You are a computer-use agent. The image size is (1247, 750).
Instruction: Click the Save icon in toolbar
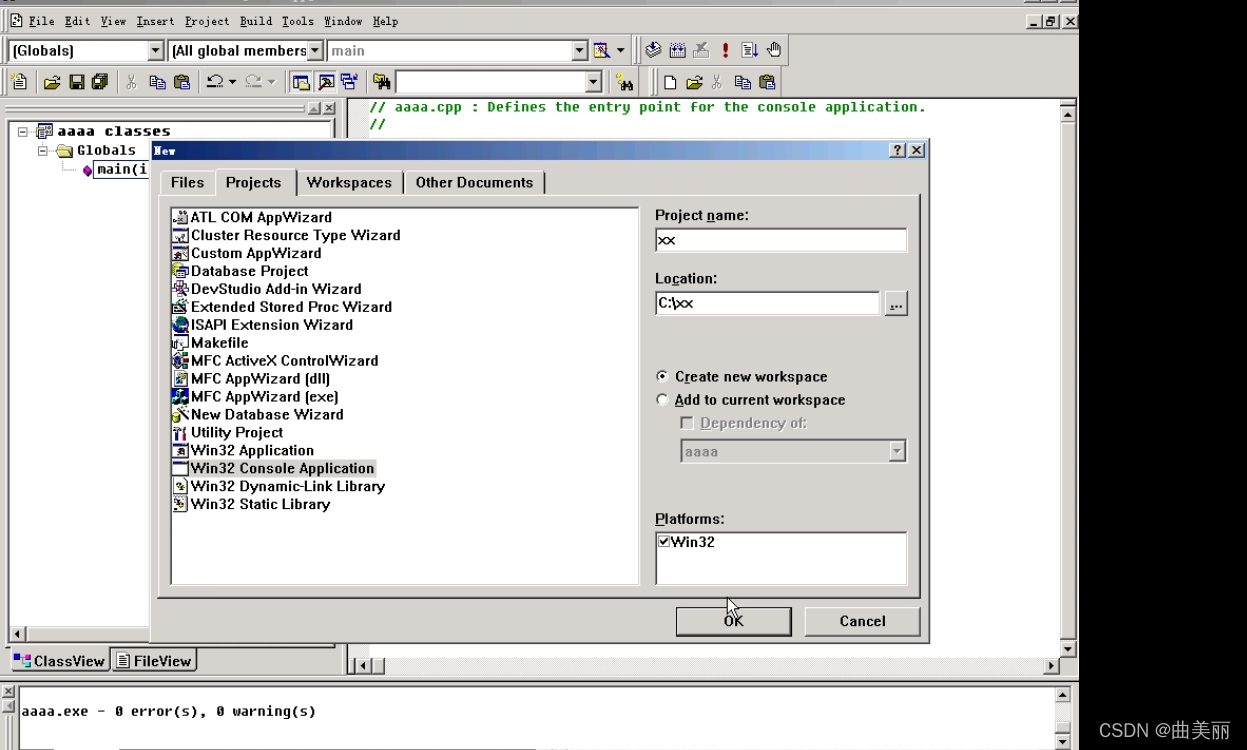pos(76,82)
